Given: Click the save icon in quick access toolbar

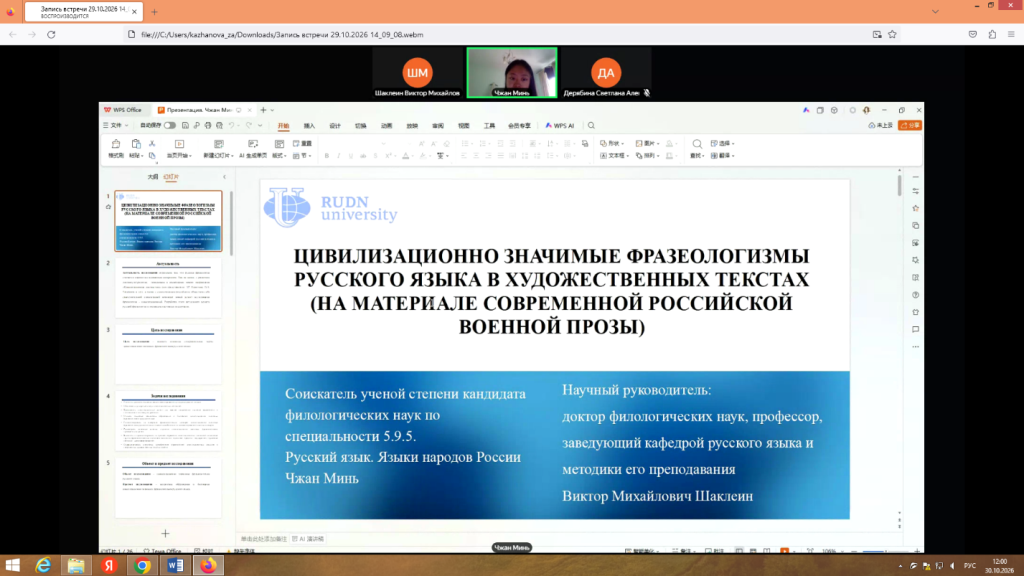Looking at the screenshot, I should pos(185,125).
